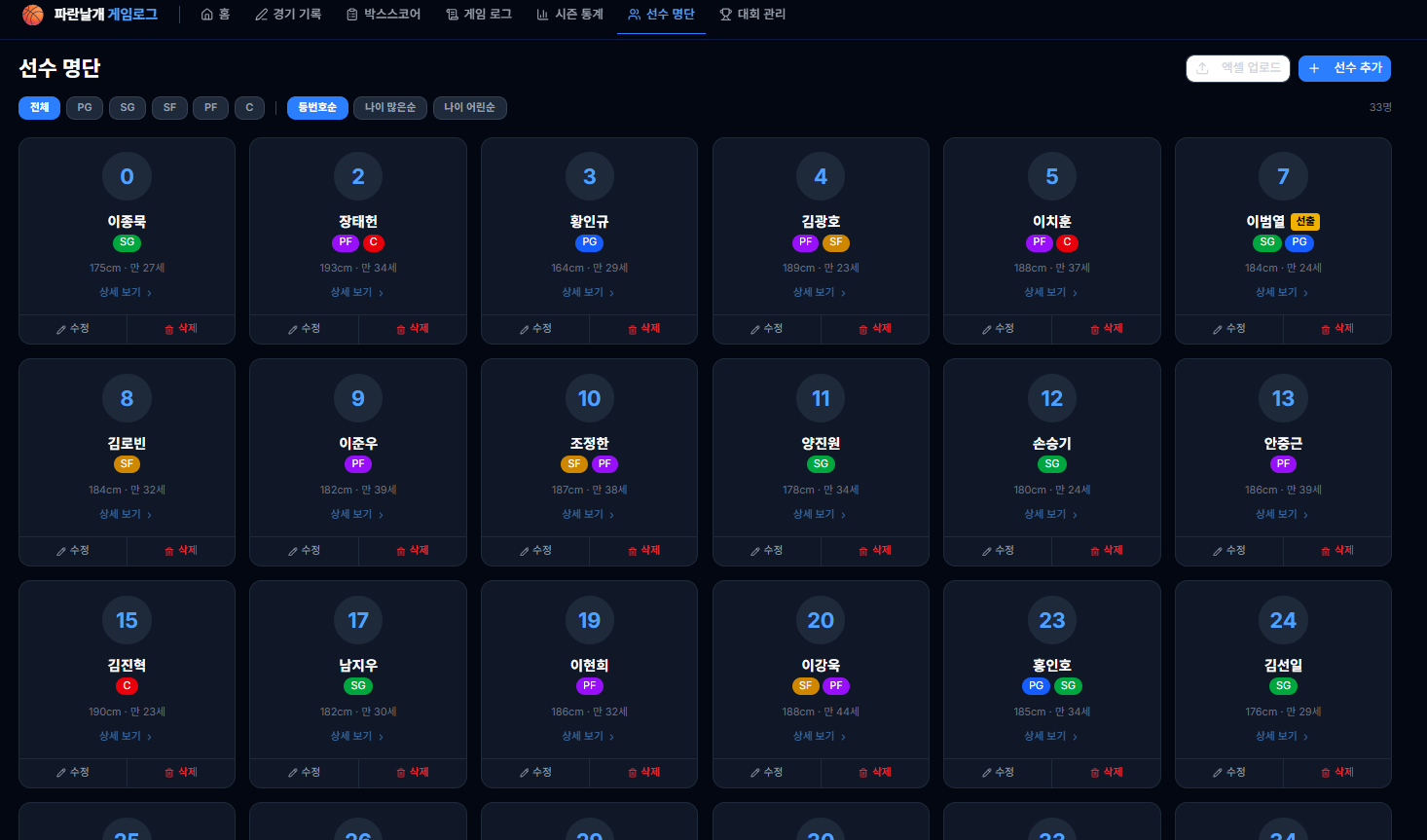1427x840 pixels.
Task: Click the basketball logo icon
Action: pos(33,15)
